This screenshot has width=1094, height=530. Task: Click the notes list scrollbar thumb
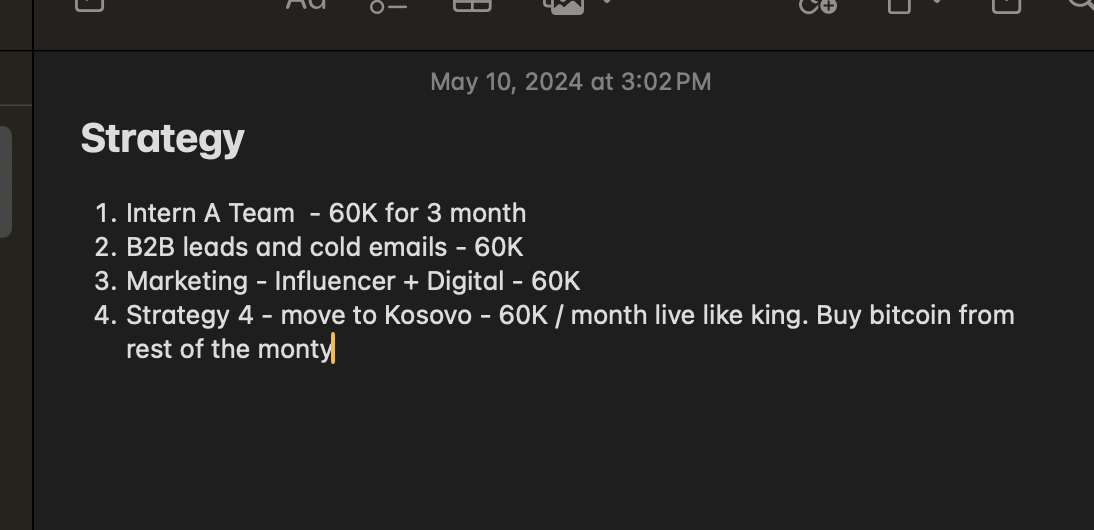tap(5, 181)
